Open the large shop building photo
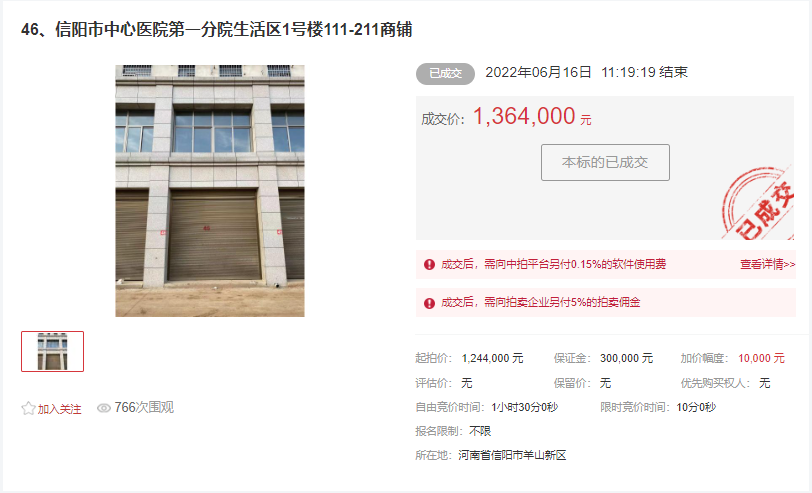This screenshot has width=812, height=493. coord(210,191)
